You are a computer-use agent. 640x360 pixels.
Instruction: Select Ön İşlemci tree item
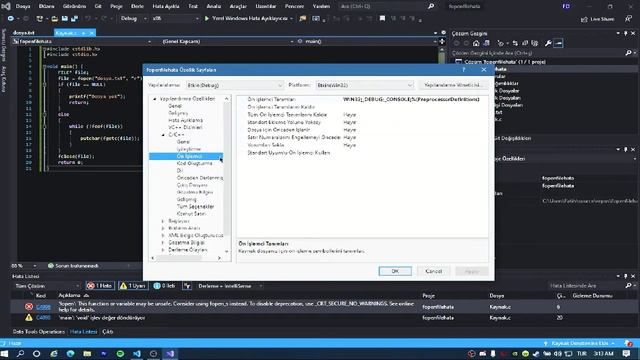(x=189, y=156)
